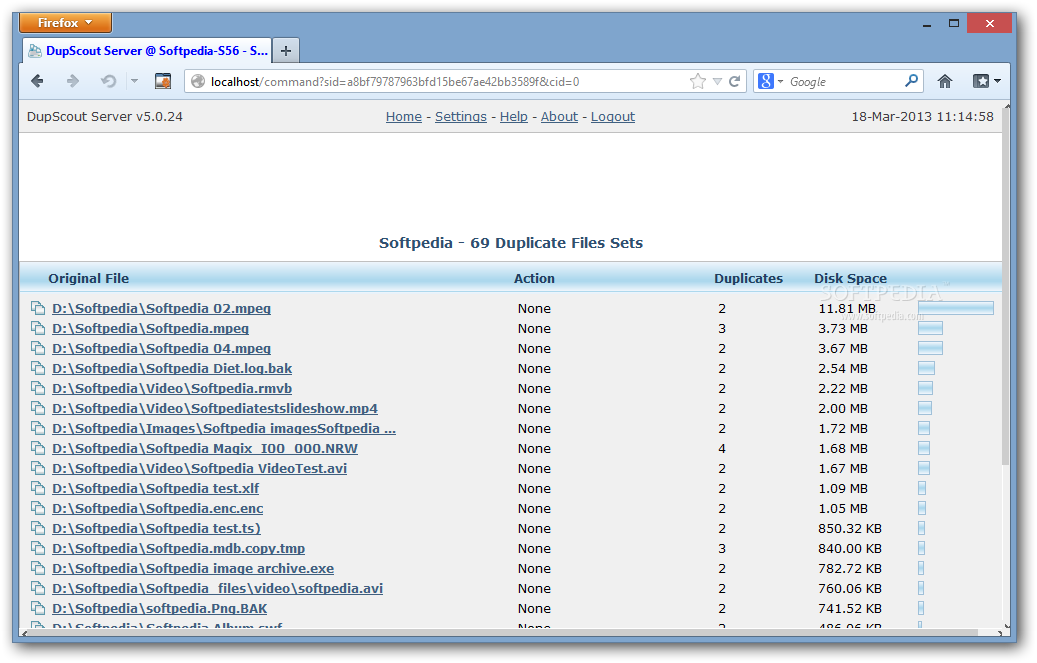Open the Firefox application menu dropdown
Viewport: 1037px width, 663px height.
[66, 22]
